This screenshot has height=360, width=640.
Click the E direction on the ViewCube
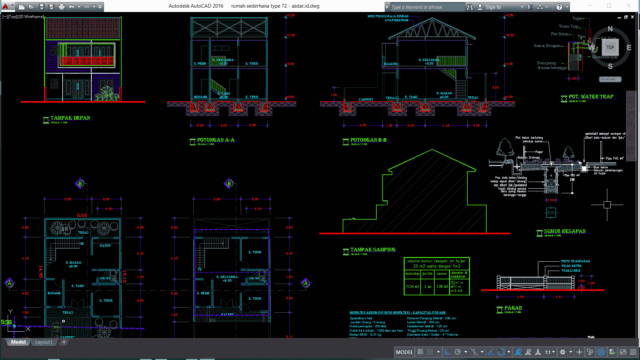[629, 48]
